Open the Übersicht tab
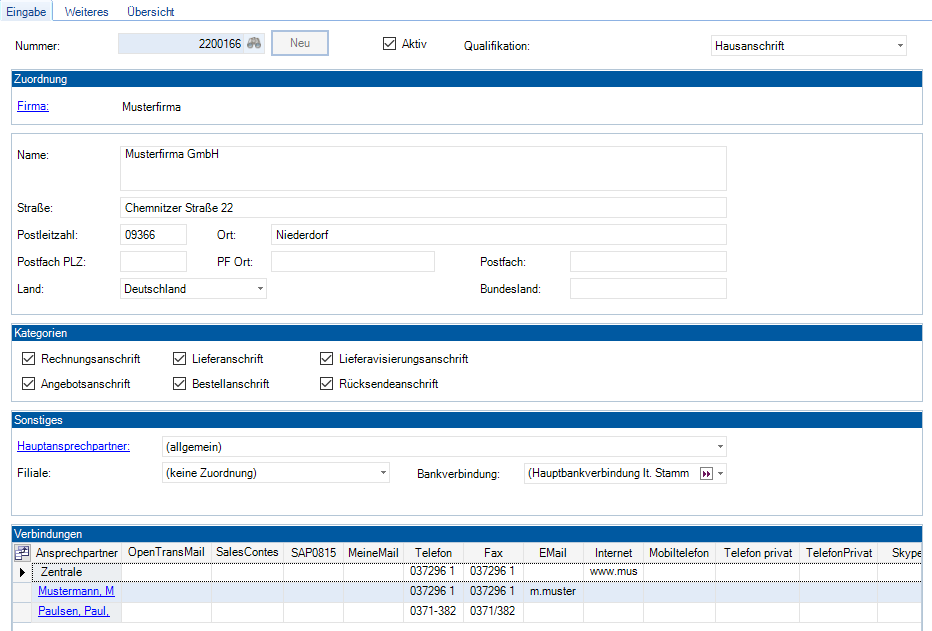 tap(151, 12)
